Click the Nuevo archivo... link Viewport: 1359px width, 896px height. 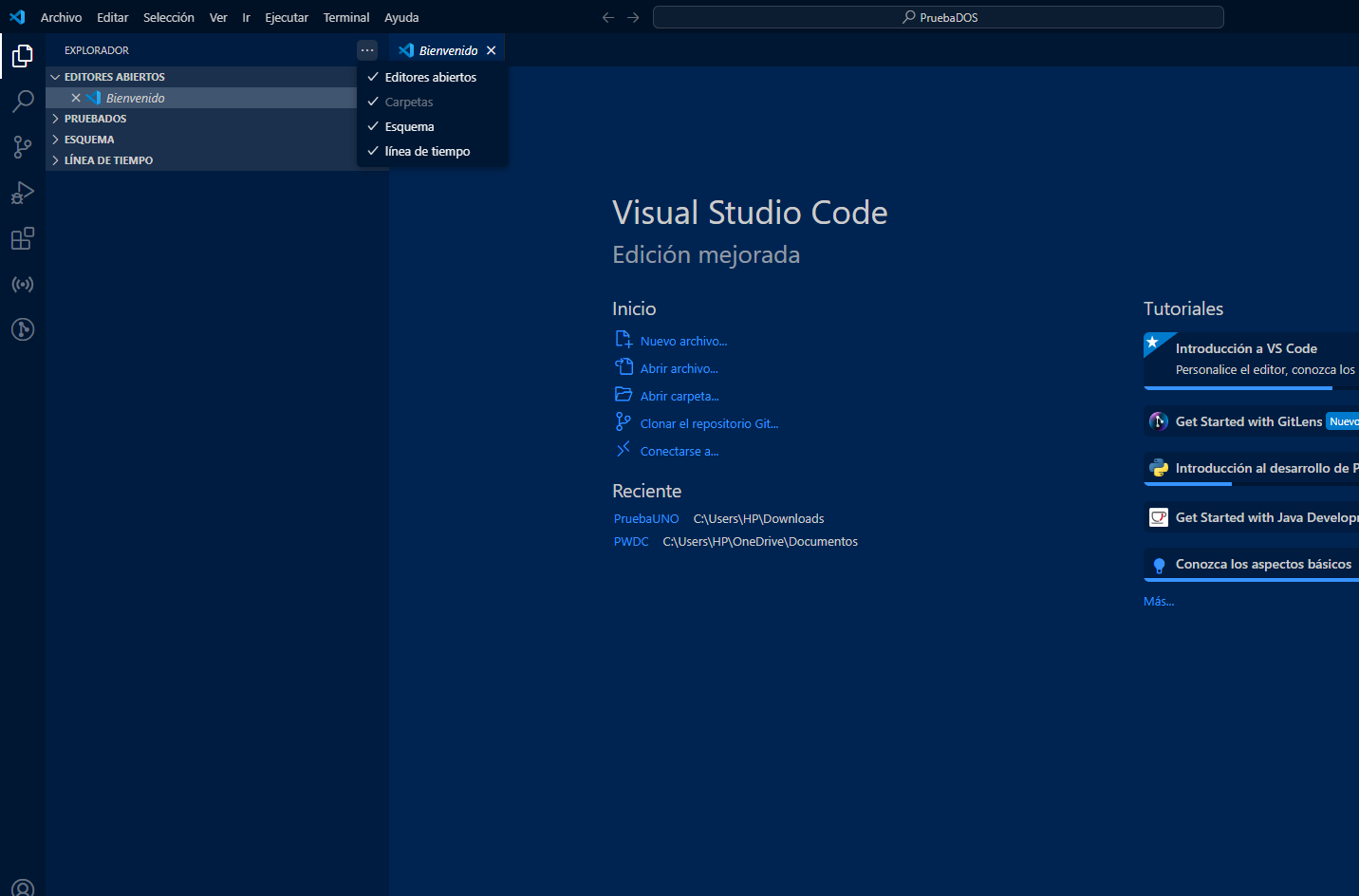click(x=683, y=341)
